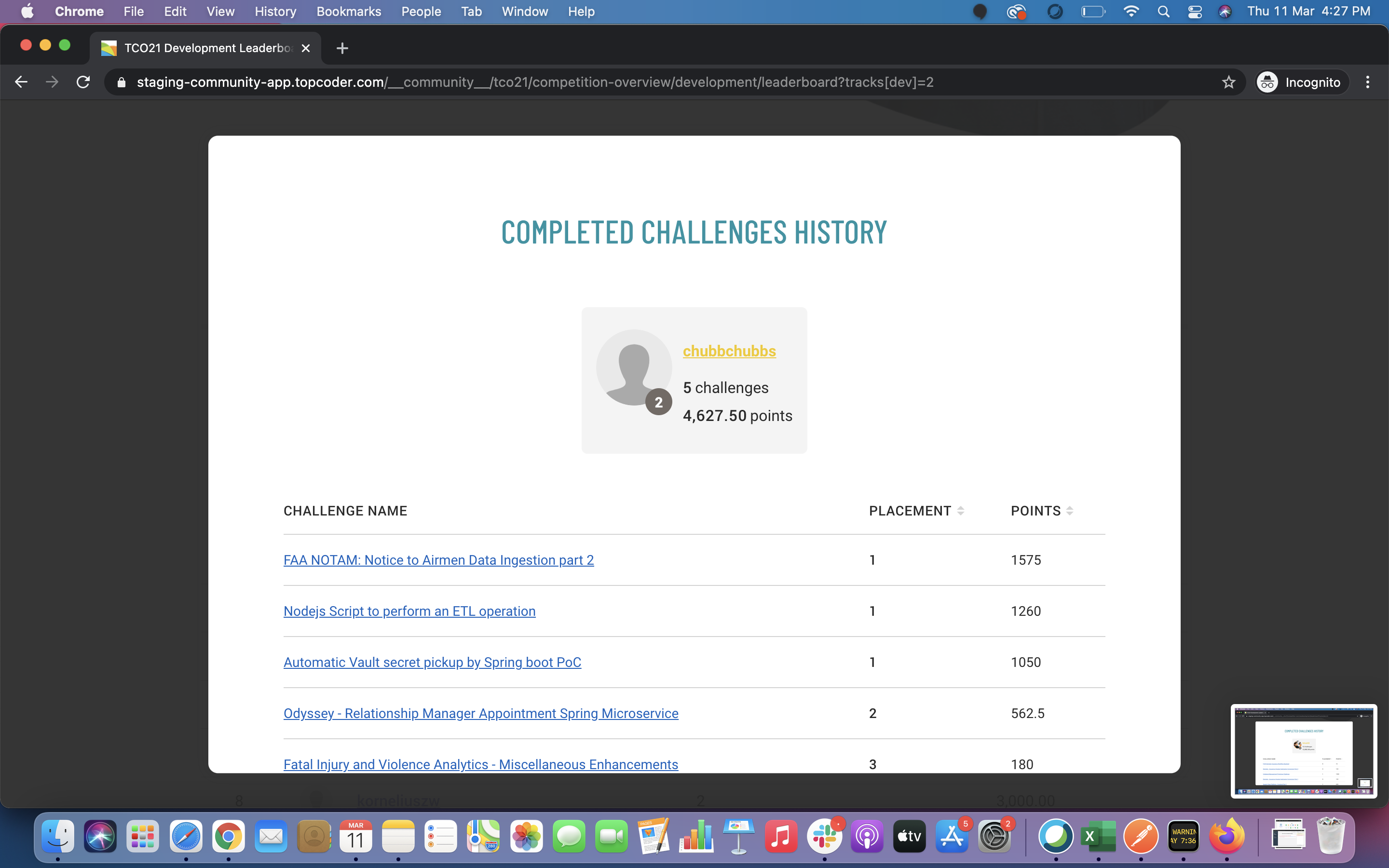Click the Incognito profile button
Image resolution: width=1389 pixels, height=868 pixels.
[x=1299, y=82]
